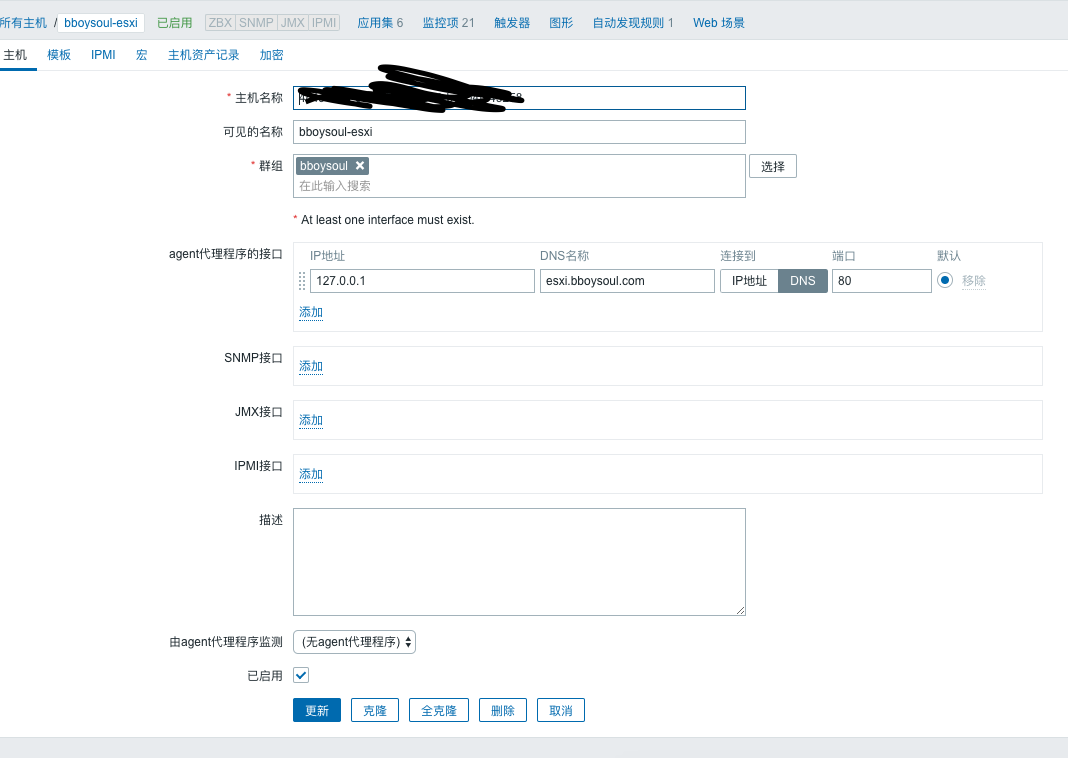Screen dimensions: 1068x758
Task: Click the IPMI availability indicator
Action: [x=324, y=22]
